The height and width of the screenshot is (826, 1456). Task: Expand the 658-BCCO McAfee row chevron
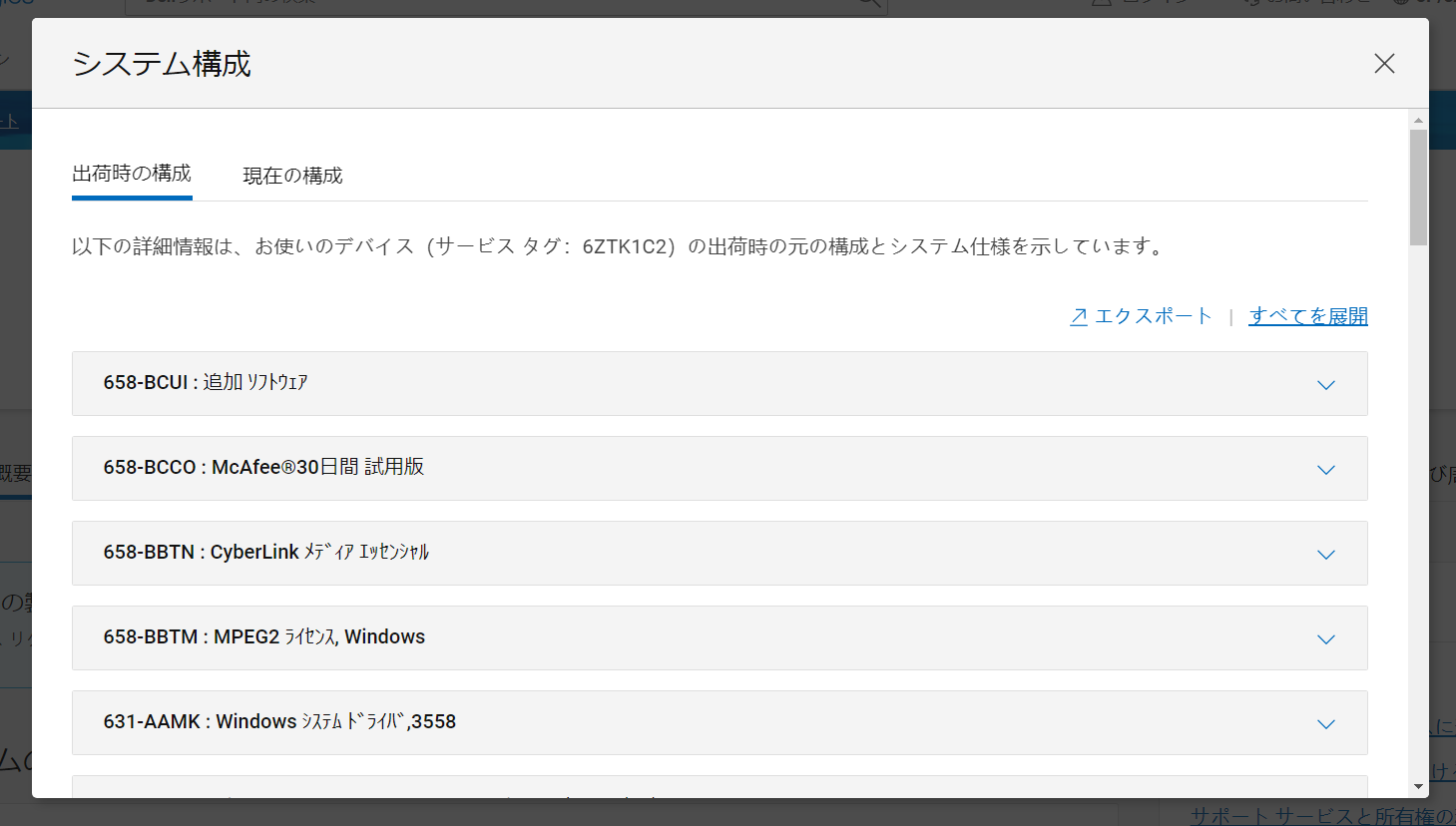[x=1326, y=470]
